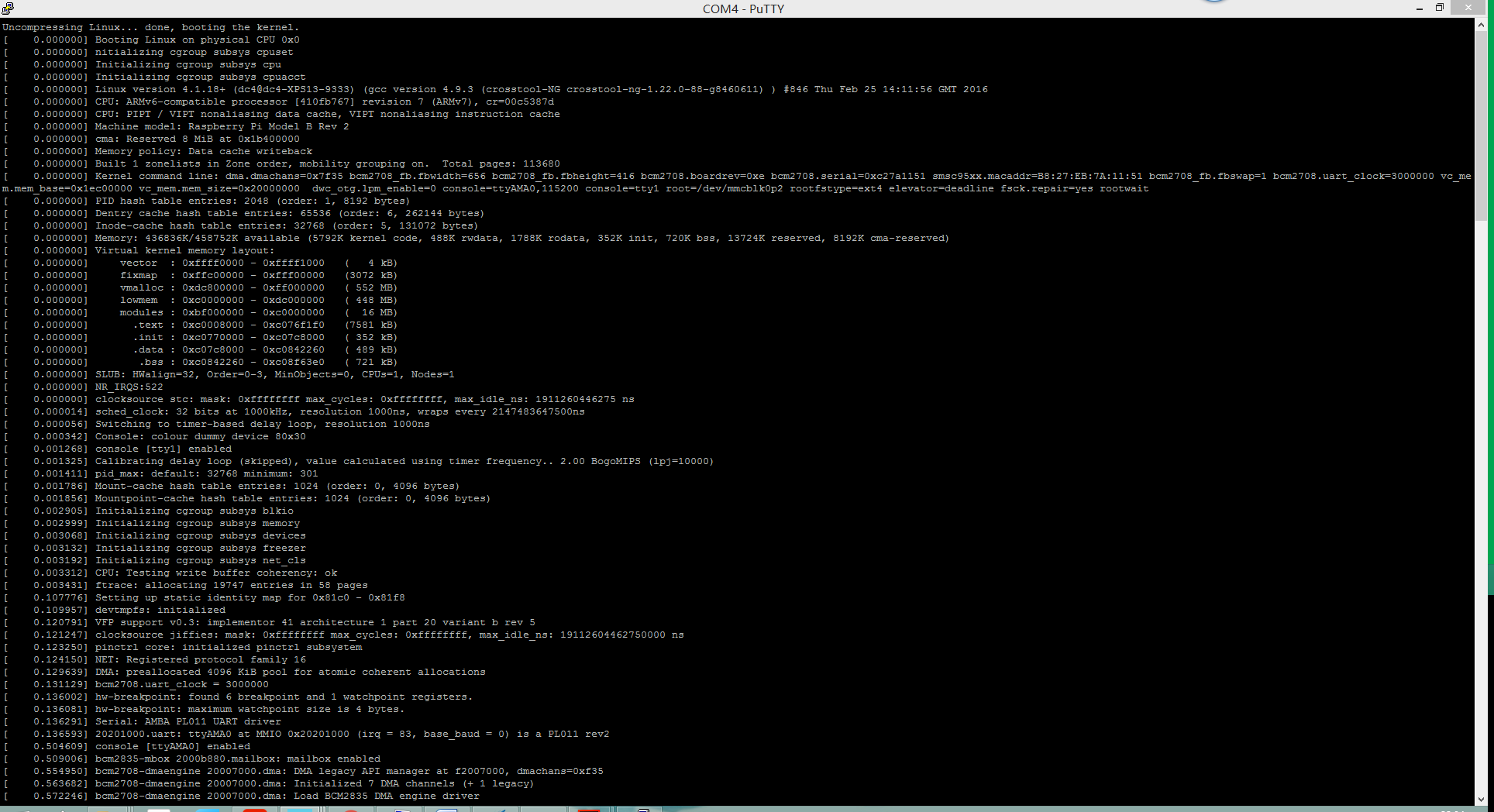Click 'console [ttyAMA0] enabled' line

[x=172, y=746]
